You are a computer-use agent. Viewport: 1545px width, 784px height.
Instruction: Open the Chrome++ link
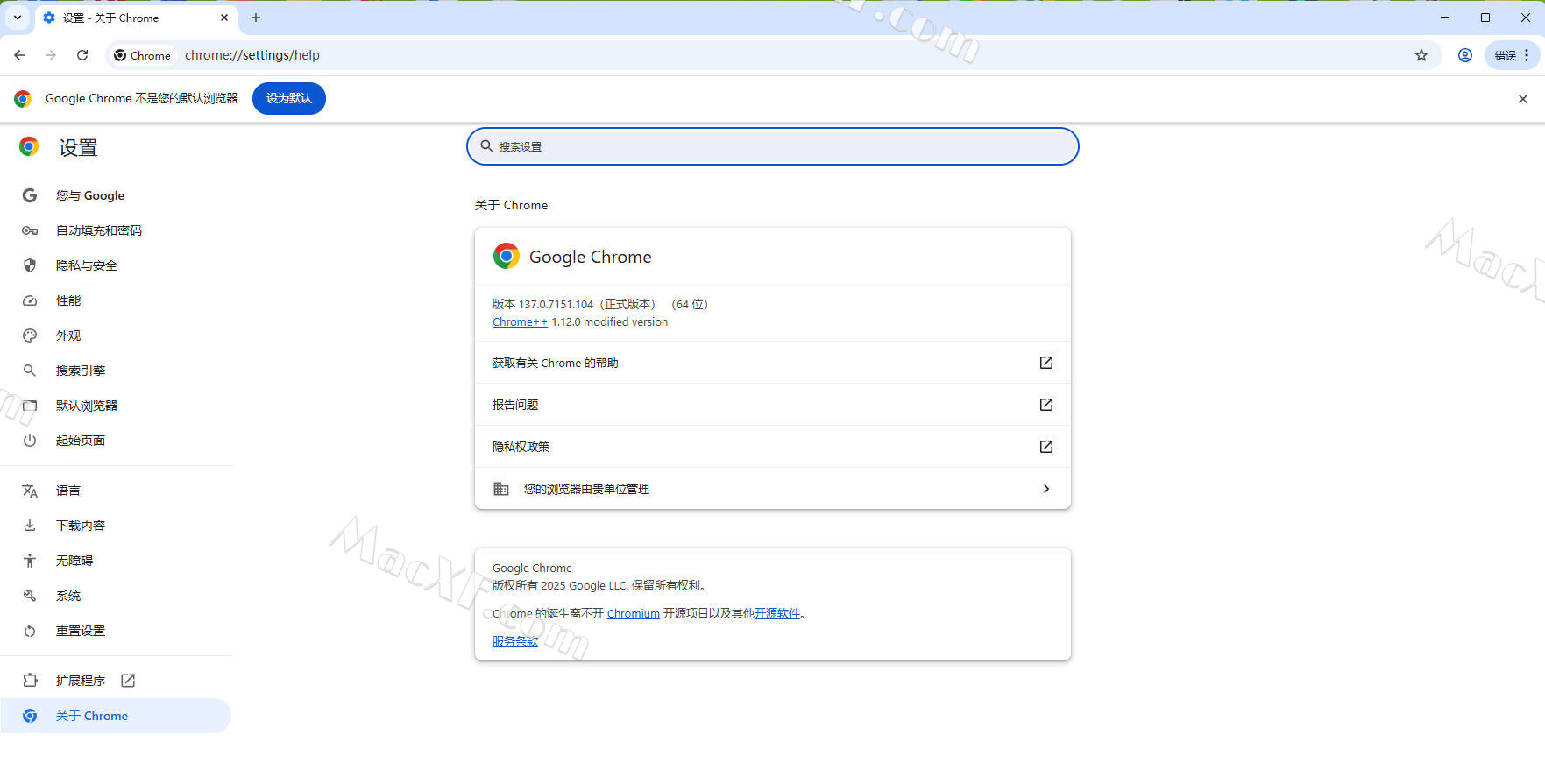click(520, 322)
